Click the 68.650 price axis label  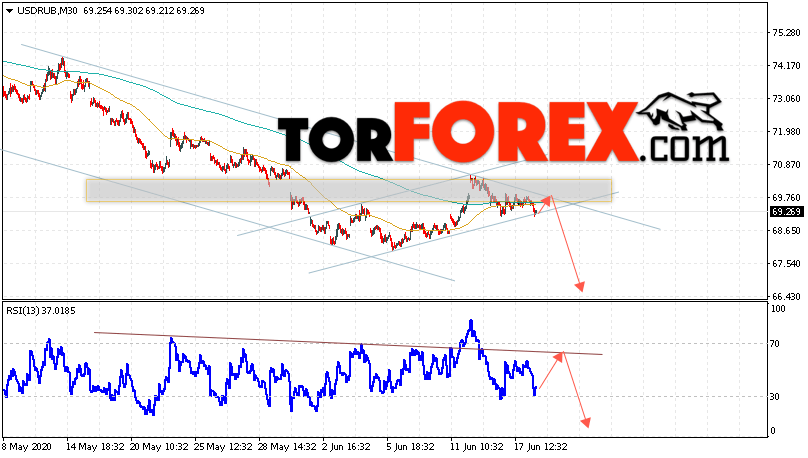click(786, 231)
